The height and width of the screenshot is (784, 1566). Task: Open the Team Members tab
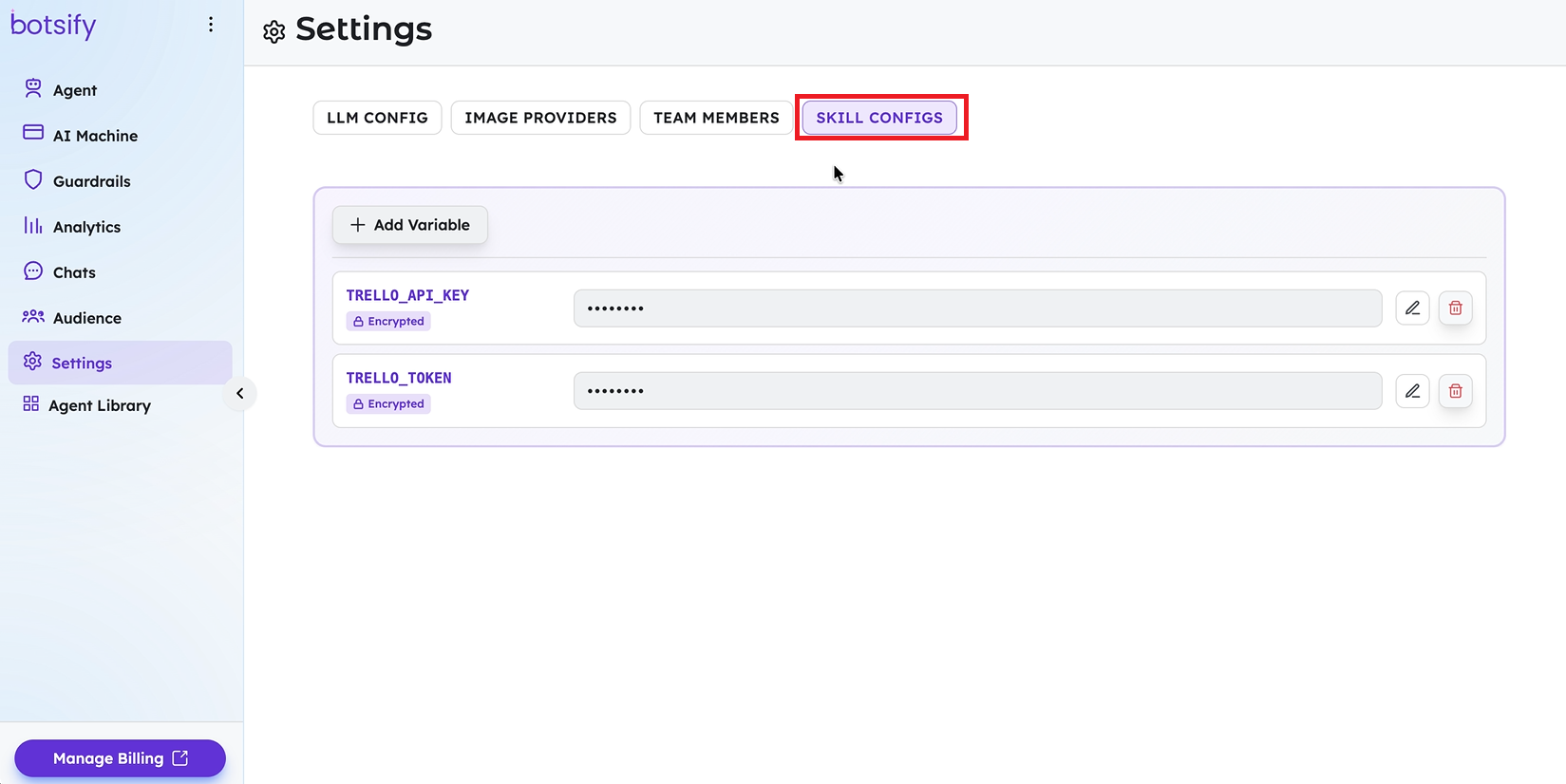pos(716,118)
